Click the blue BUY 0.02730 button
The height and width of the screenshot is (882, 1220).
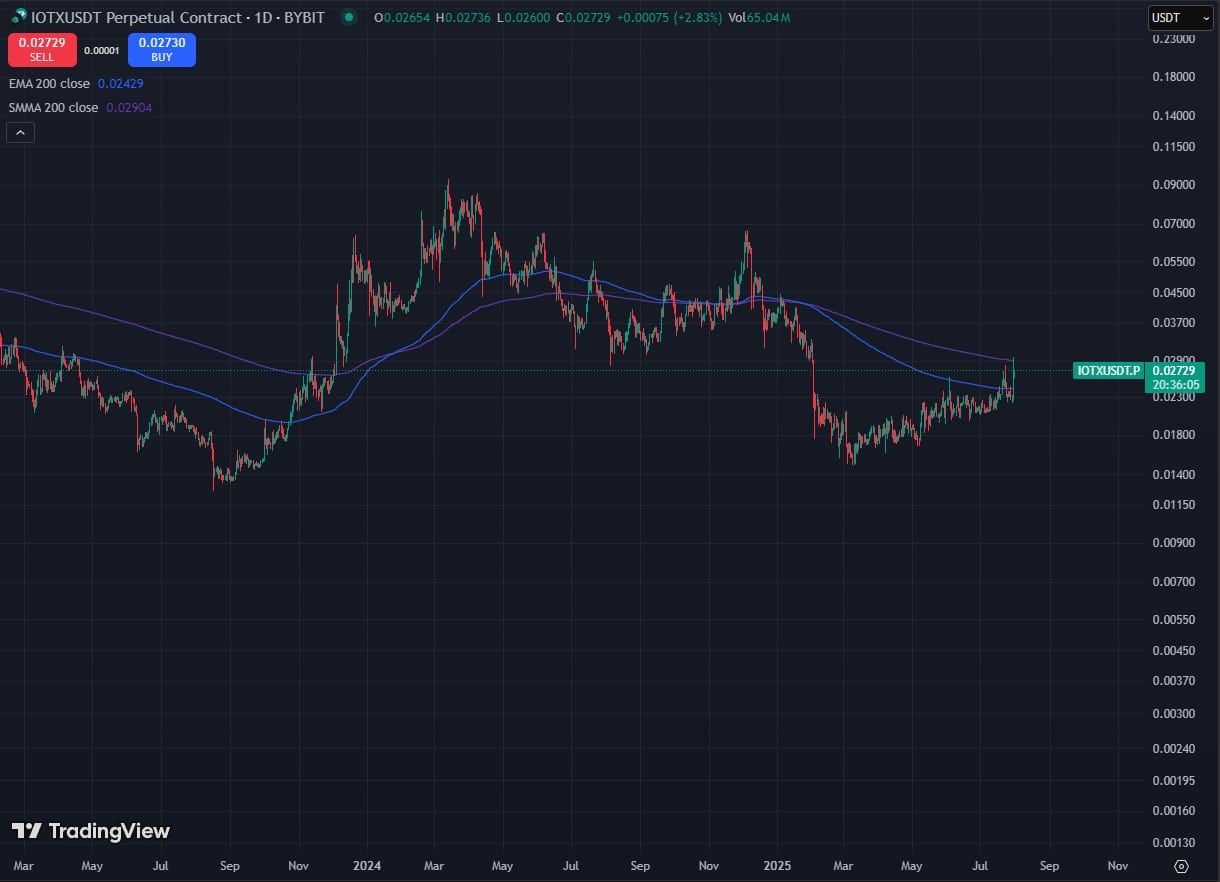[161, 50]
